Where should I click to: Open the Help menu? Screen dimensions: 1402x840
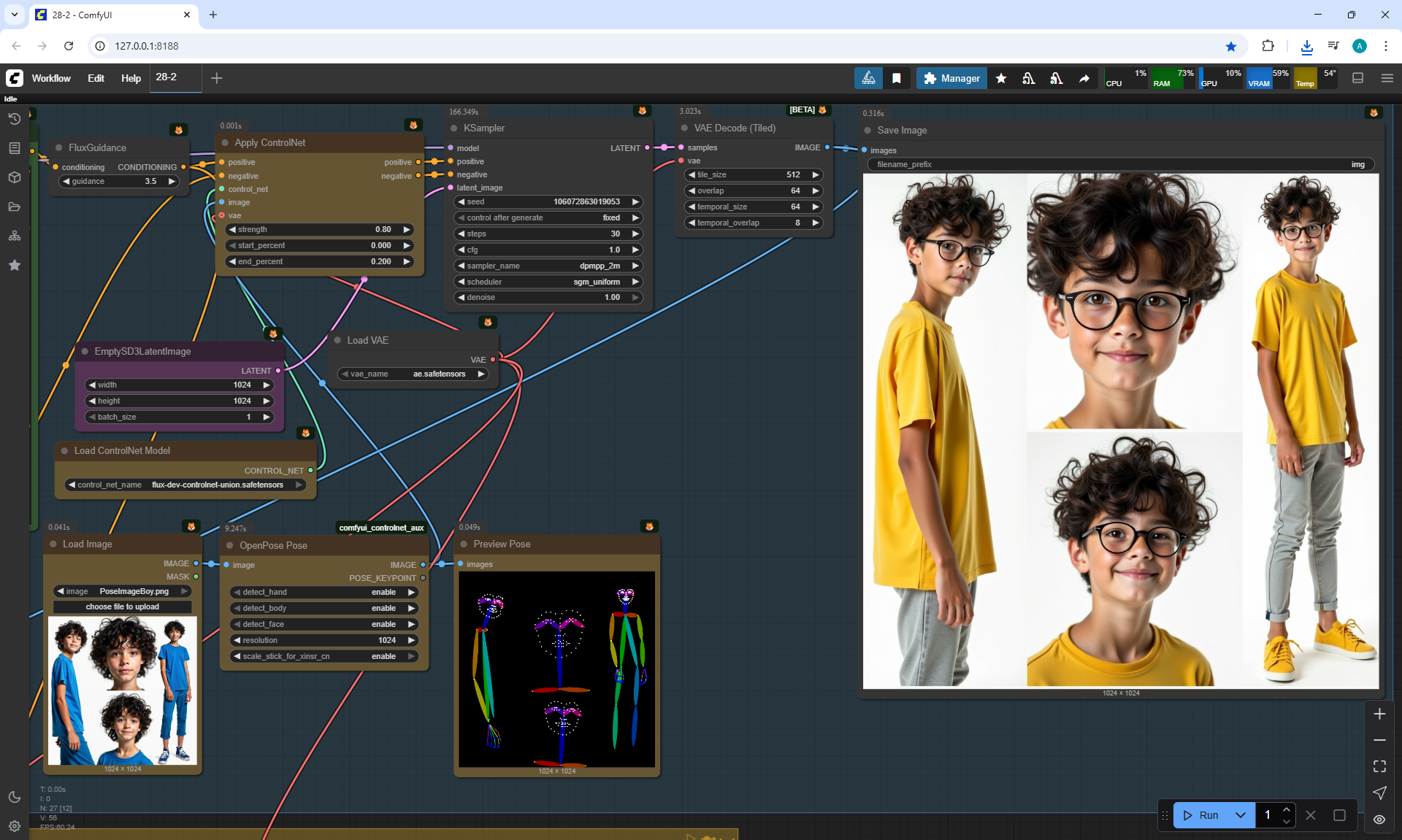(131, 78)
